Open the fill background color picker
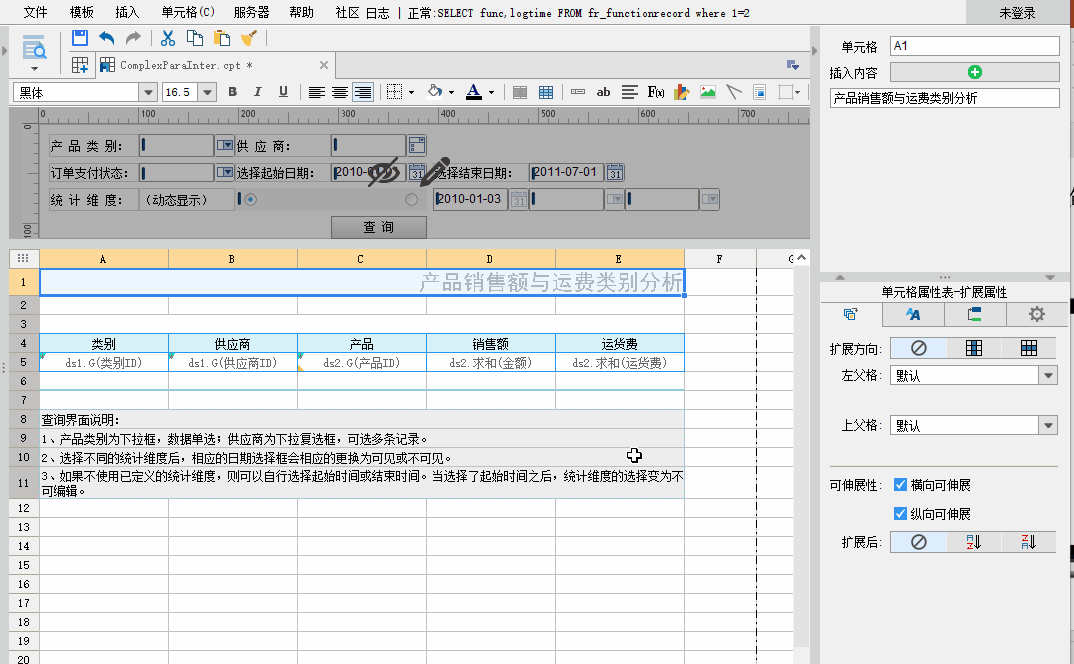This screenshot has width=1074, height=664. click(434, 92)
